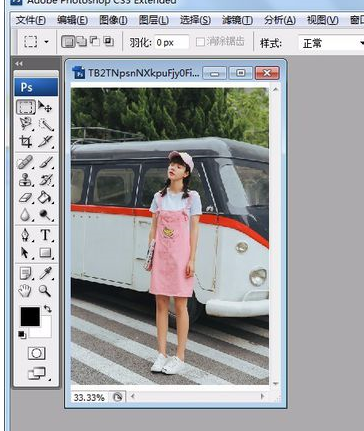Image resolution: width=364 pixels, height=431 pixels.
Task: Expand the 样式 style dropdown
Action: (x=330, y=43)
